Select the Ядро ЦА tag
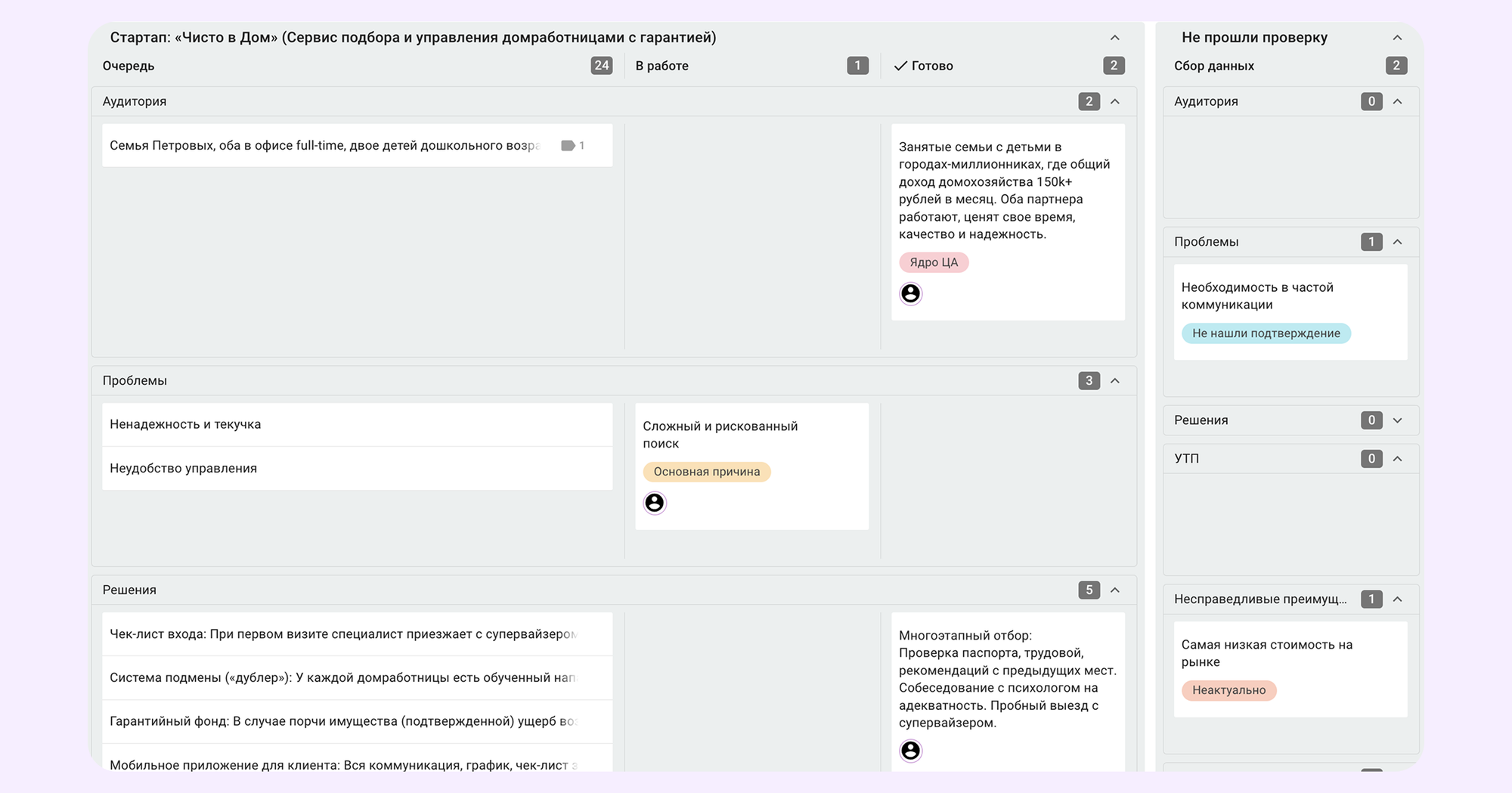This screenshot has height=793, width=1512. [934, 262]
